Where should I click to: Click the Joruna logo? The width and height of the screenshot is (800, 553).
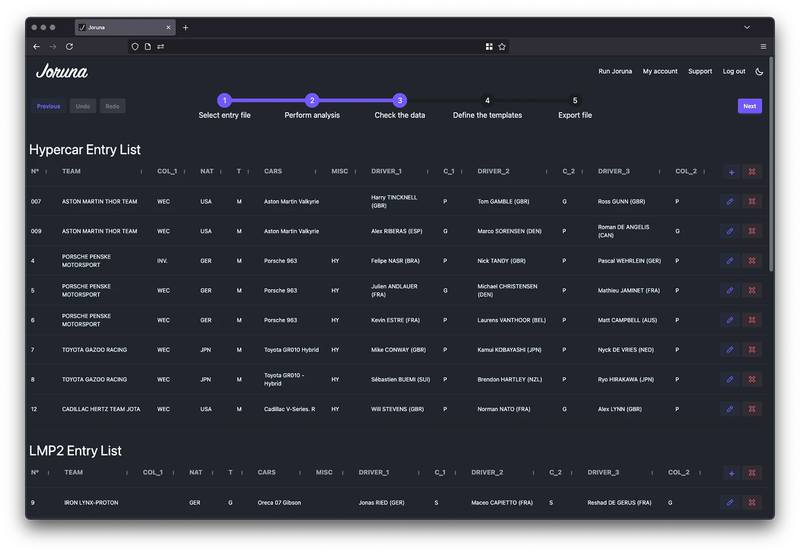(62, 71)
